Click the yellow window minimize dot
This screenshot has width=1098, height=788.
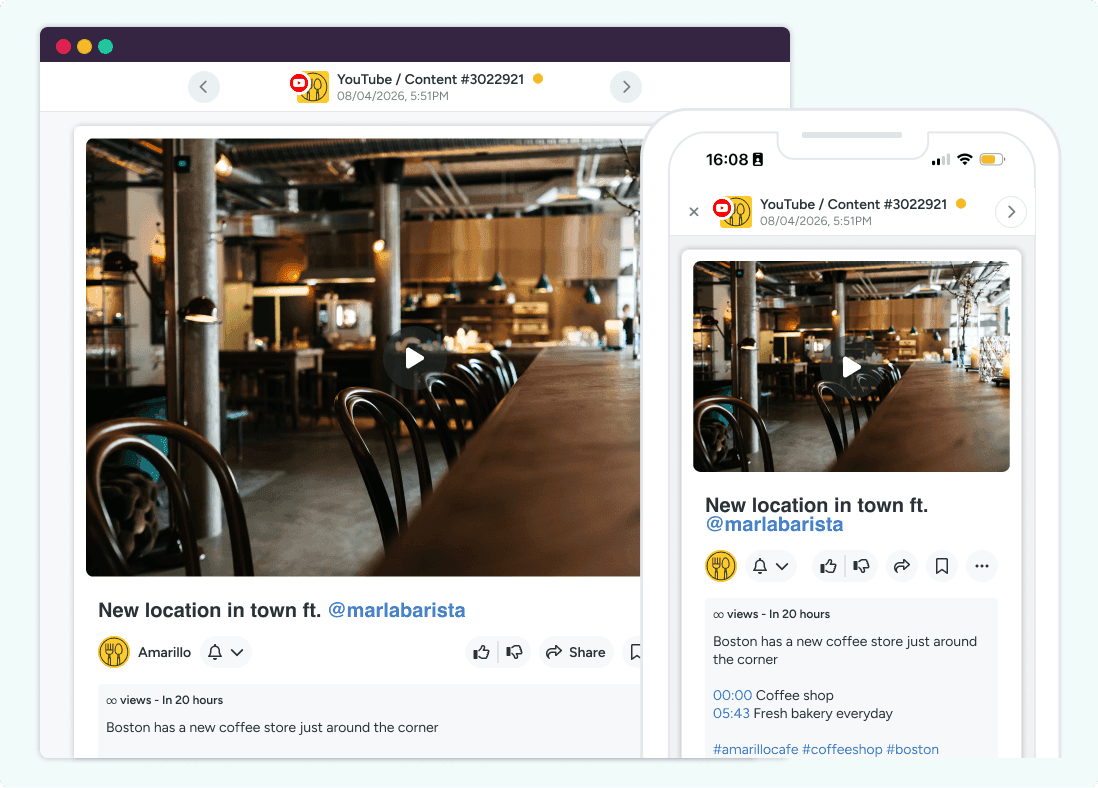coord(85,46)
